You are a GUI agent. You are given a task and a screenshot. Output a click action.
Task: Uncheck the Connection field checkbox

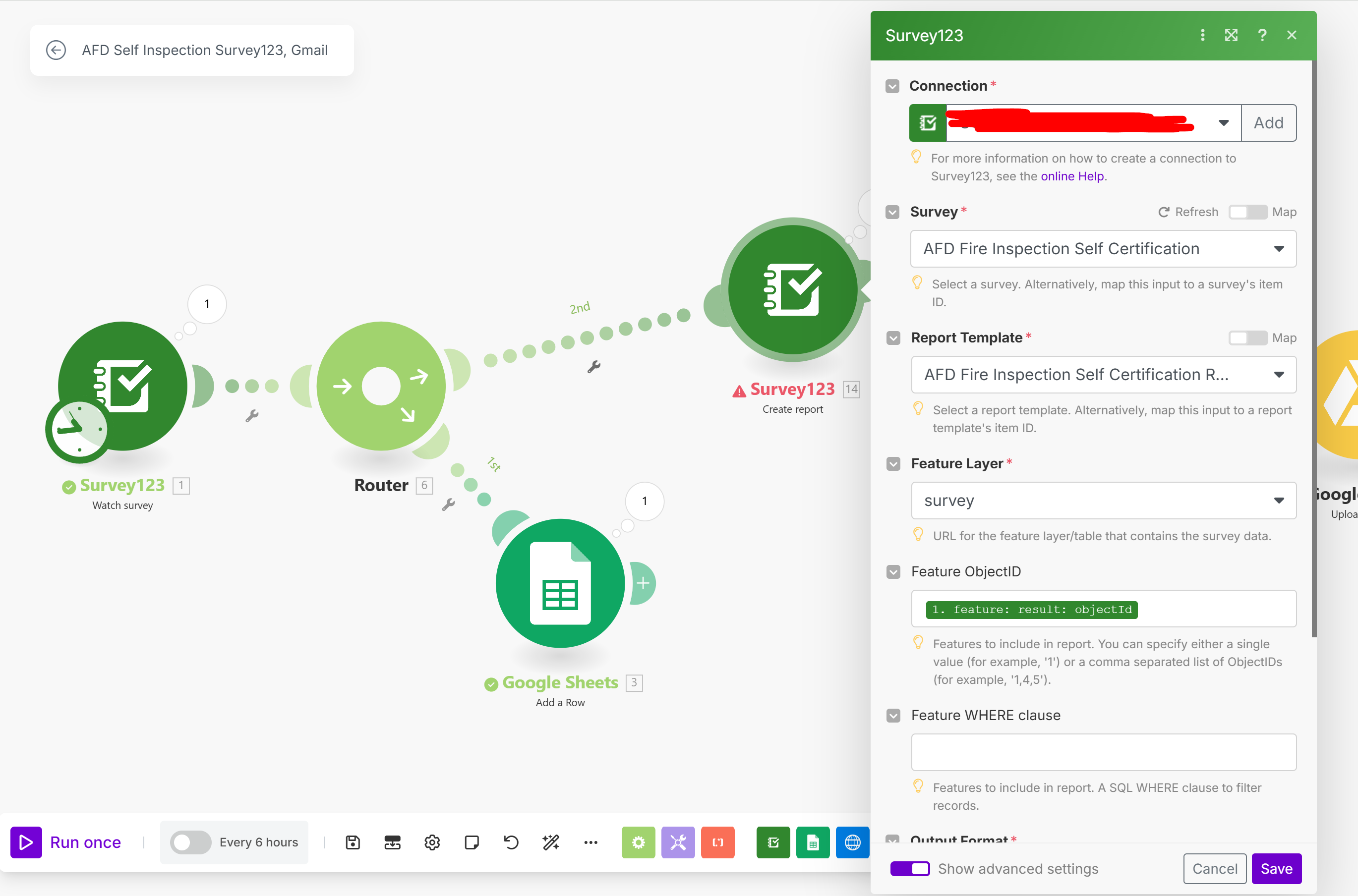click(892, 86)
